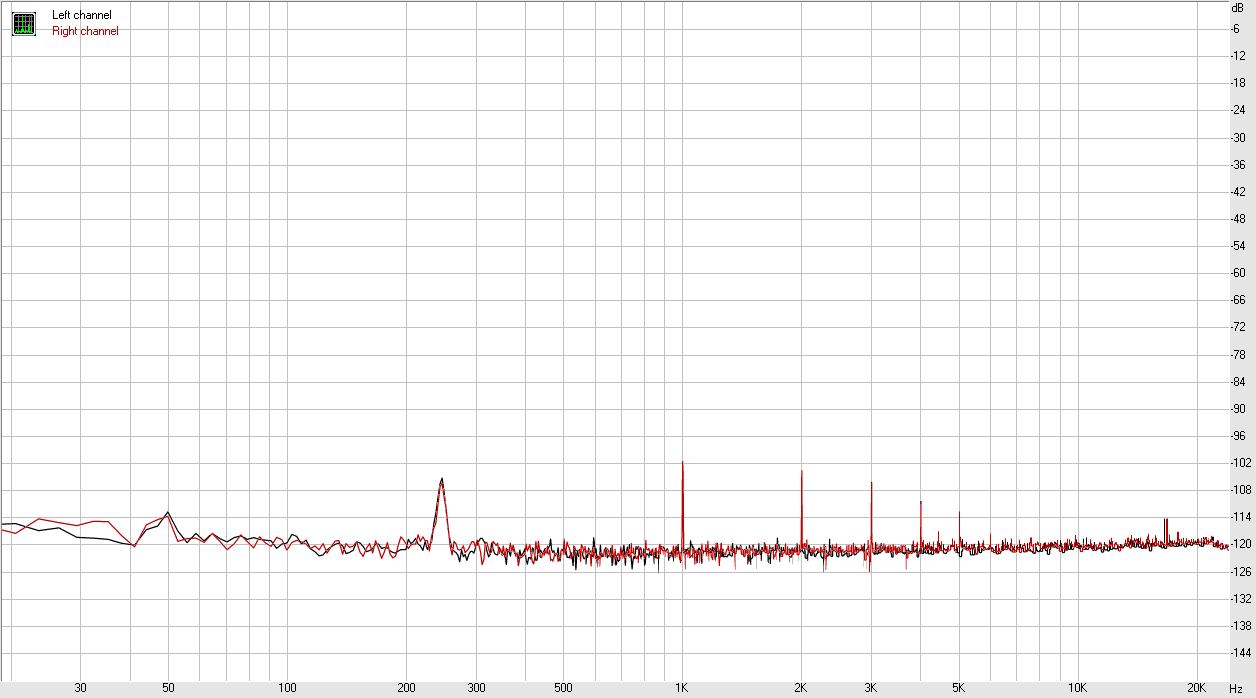This screenshot has height=698, width=1256.
Task: Click the '2K' frequency axis label
Action: point(800,688)
